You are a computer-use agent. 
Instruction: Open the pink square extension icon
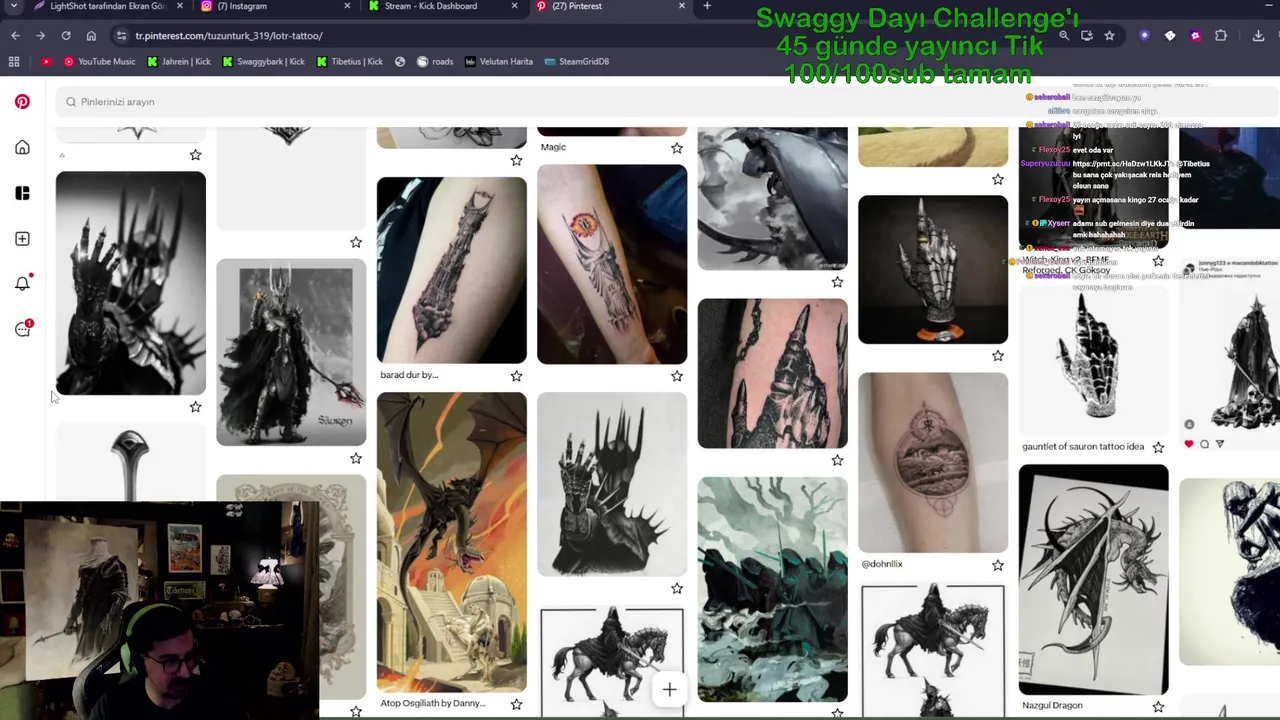tap(1195, 36)
